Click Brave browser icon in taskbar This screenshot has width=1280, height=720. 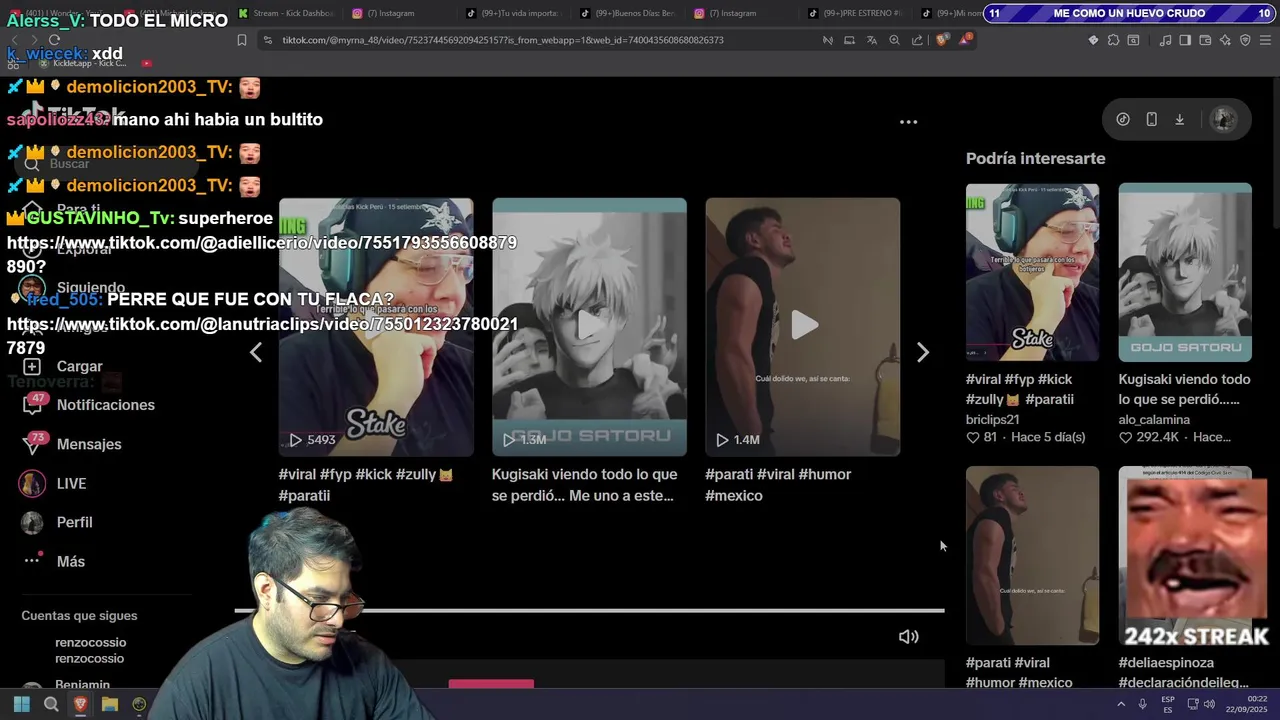(81, 704)
